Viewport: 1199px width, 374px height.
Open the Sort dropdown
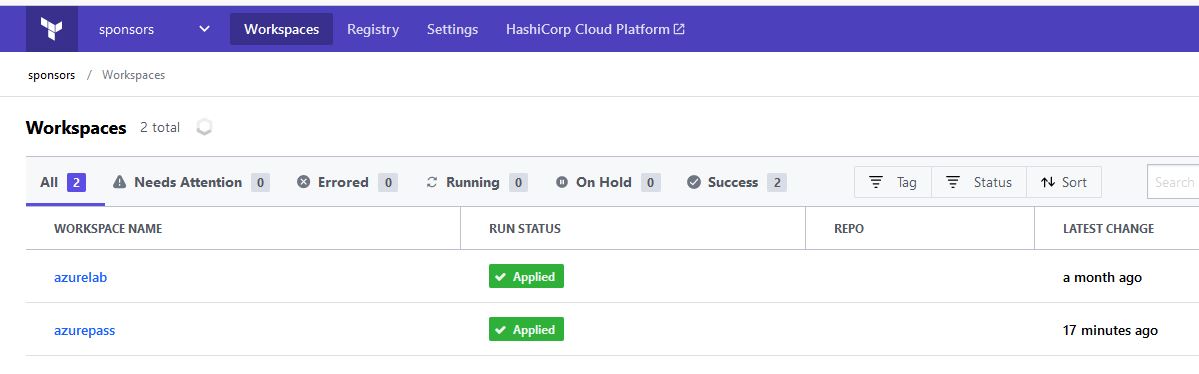(x=1064, y=182)
